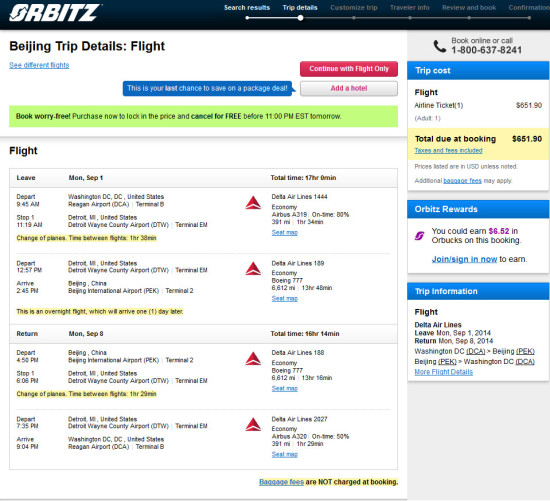Open the baggage fees link under Trip cost

(x=462, y=181)
